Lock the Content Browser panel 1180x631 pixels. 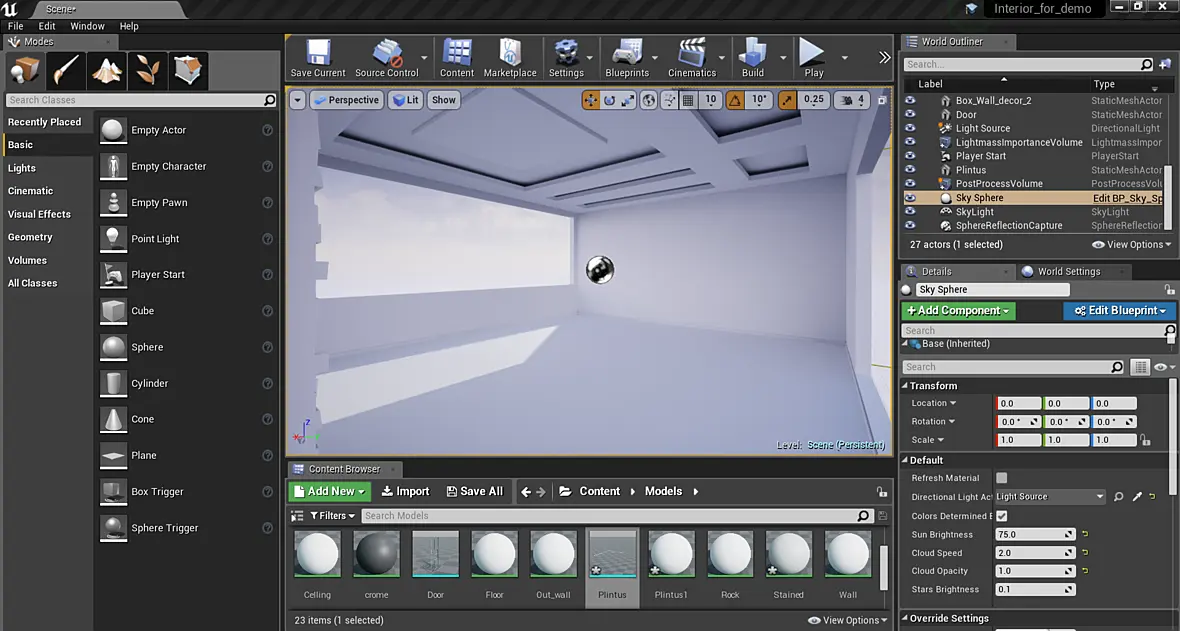881,492
